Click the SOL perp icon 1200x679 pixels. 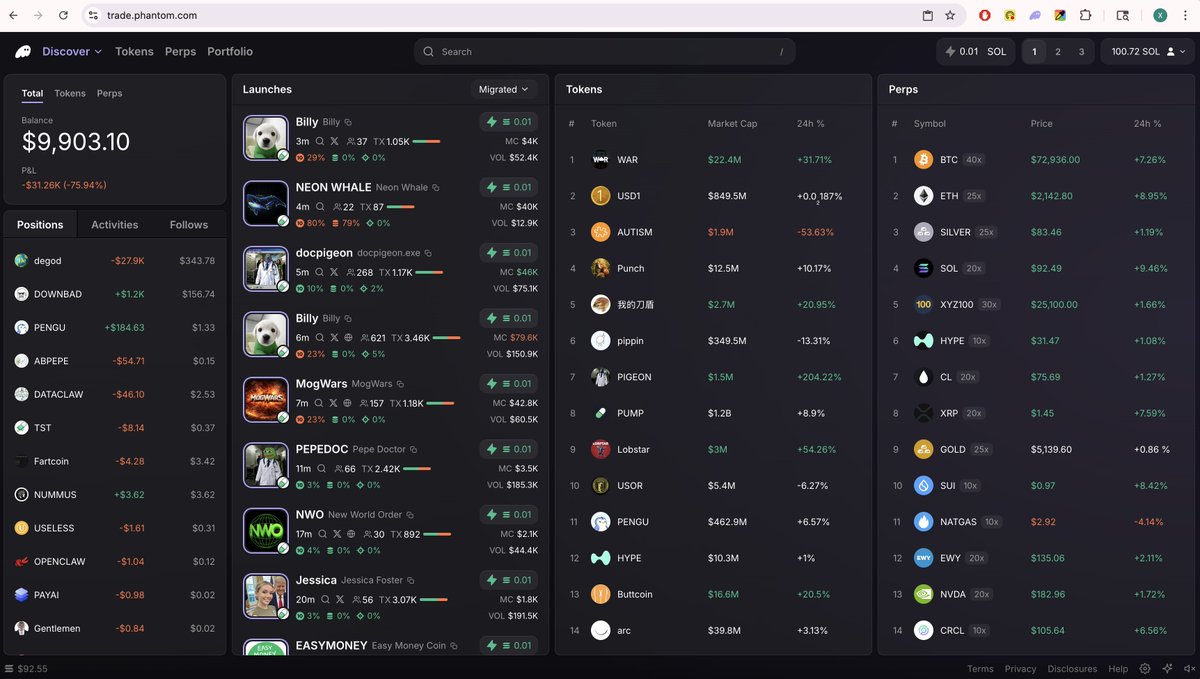pyautogui.click(x=923, y=268)
